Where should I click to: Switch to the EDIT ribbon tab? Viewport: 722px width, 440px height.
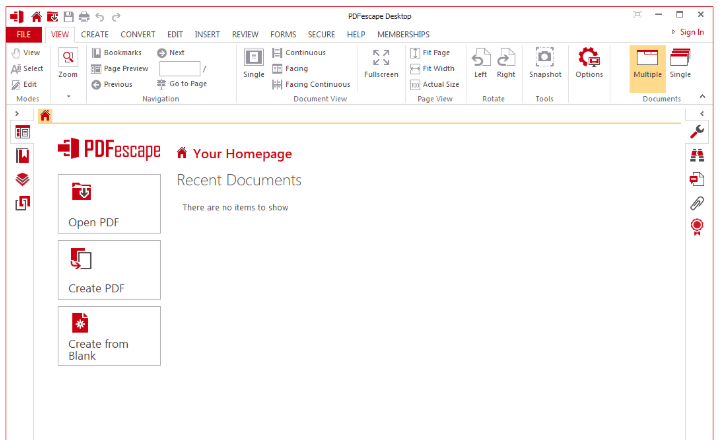click(x=175, y=35)
